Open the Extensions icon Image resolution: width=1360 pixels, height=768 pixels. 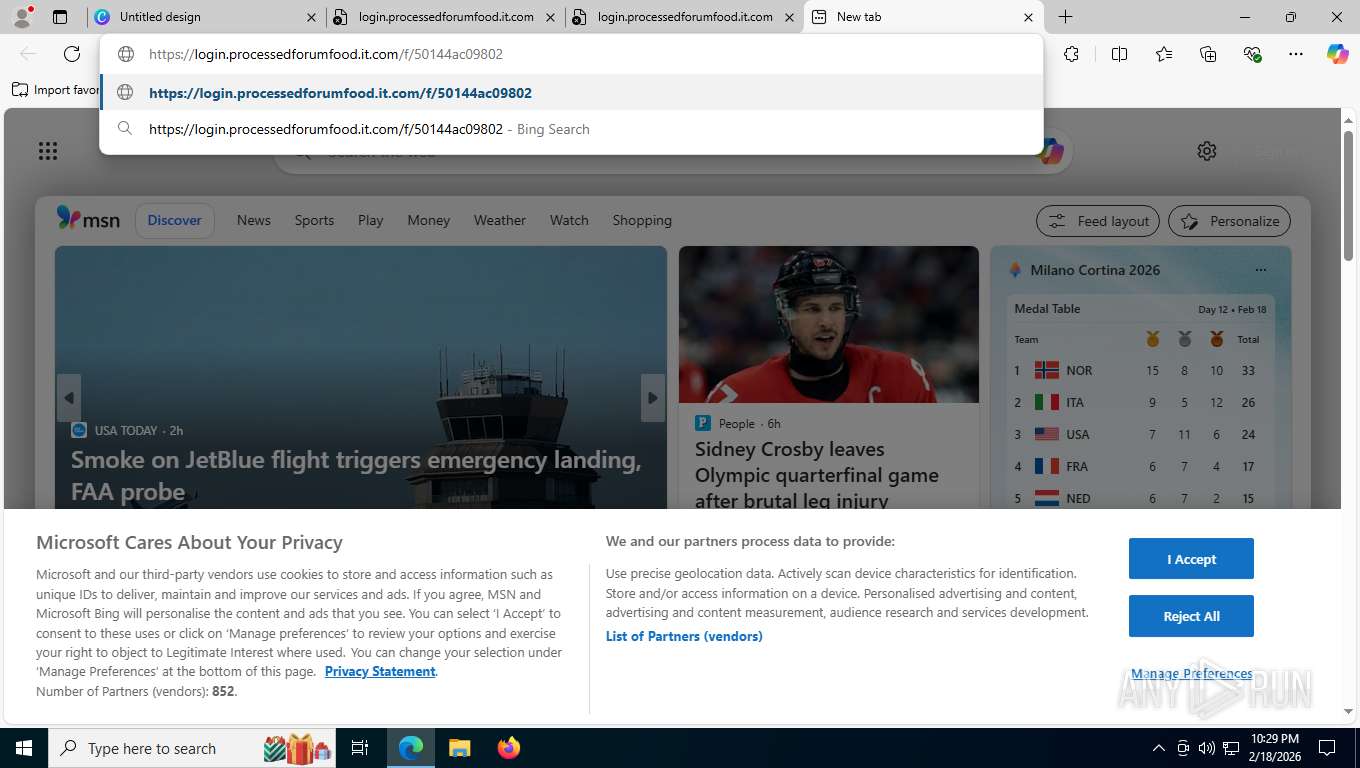pos(1072,54)
